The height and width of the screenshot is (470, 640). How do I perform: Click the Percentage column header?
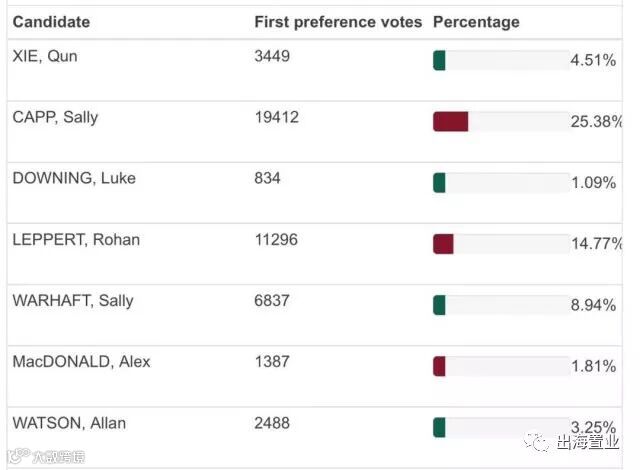tap(476, 22)
